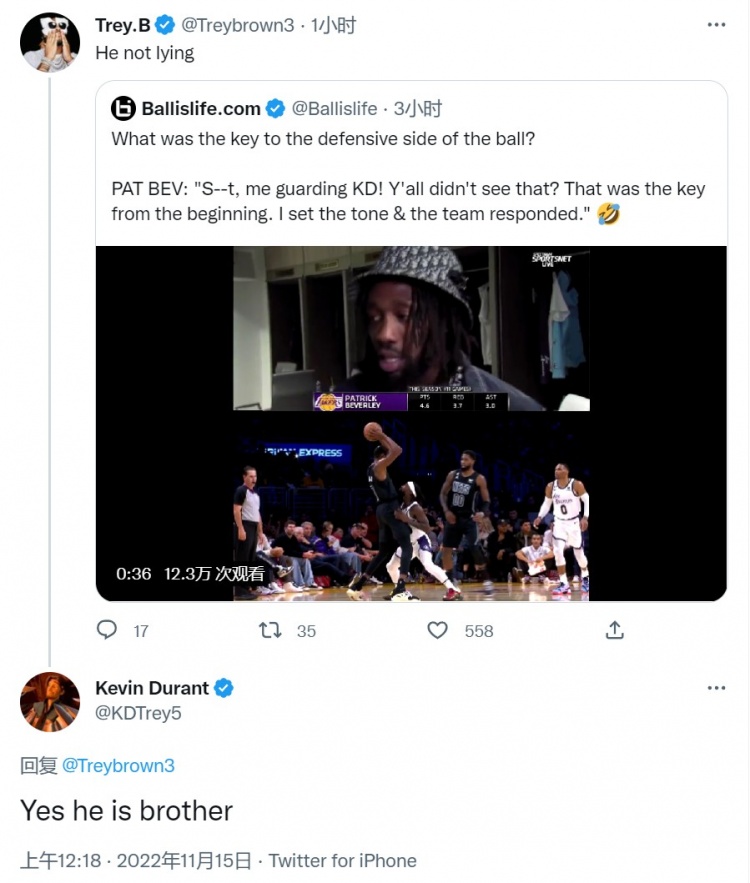Click Kevin Durant's verified checkmark badge

[224, 688]
